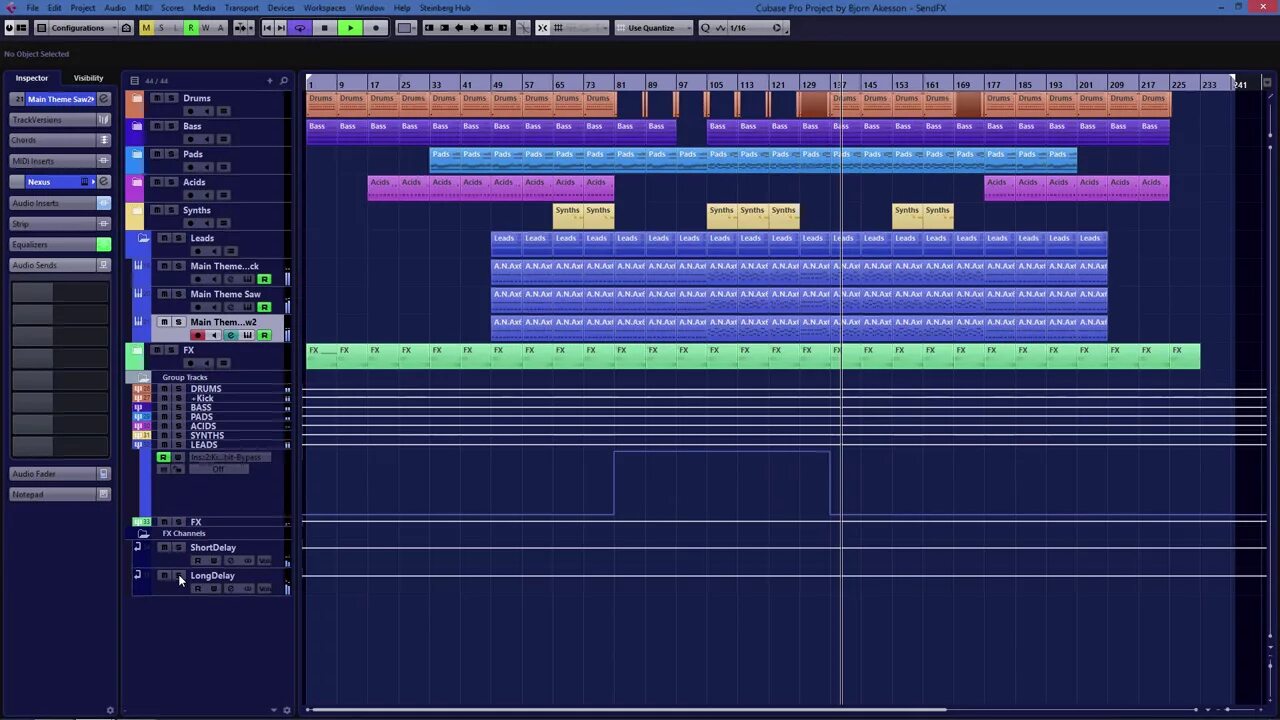Open the MIDI menu
The height and width of the screenshot is (720, 1280).
click(143, 8)
